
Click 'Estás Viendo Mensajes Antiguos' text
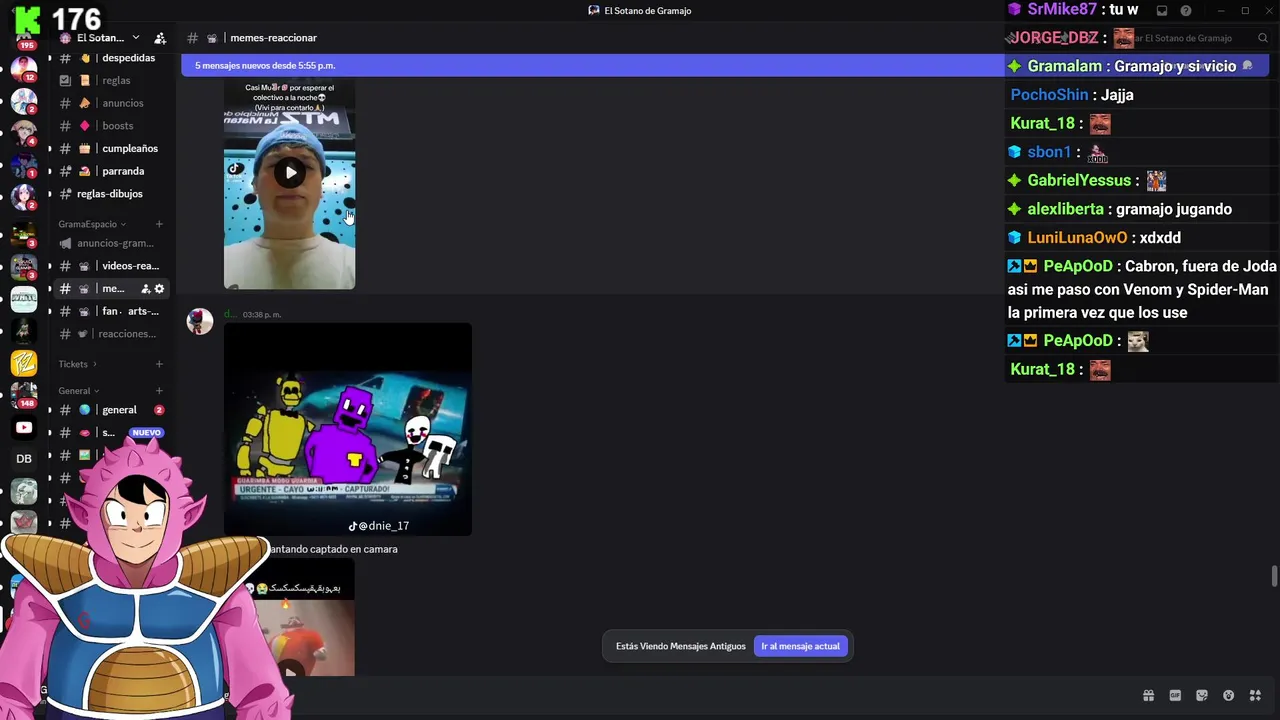click(681, 646)
